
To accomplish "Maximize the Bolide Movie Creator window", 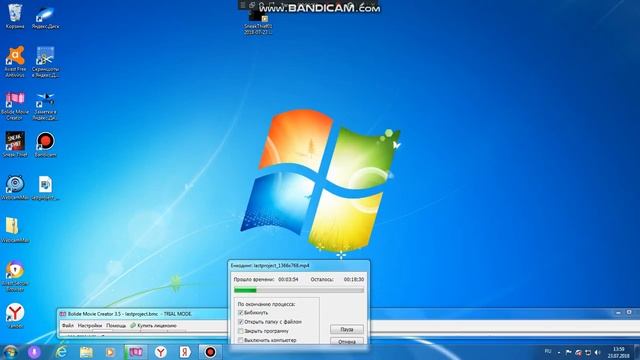I will (629, 313).
